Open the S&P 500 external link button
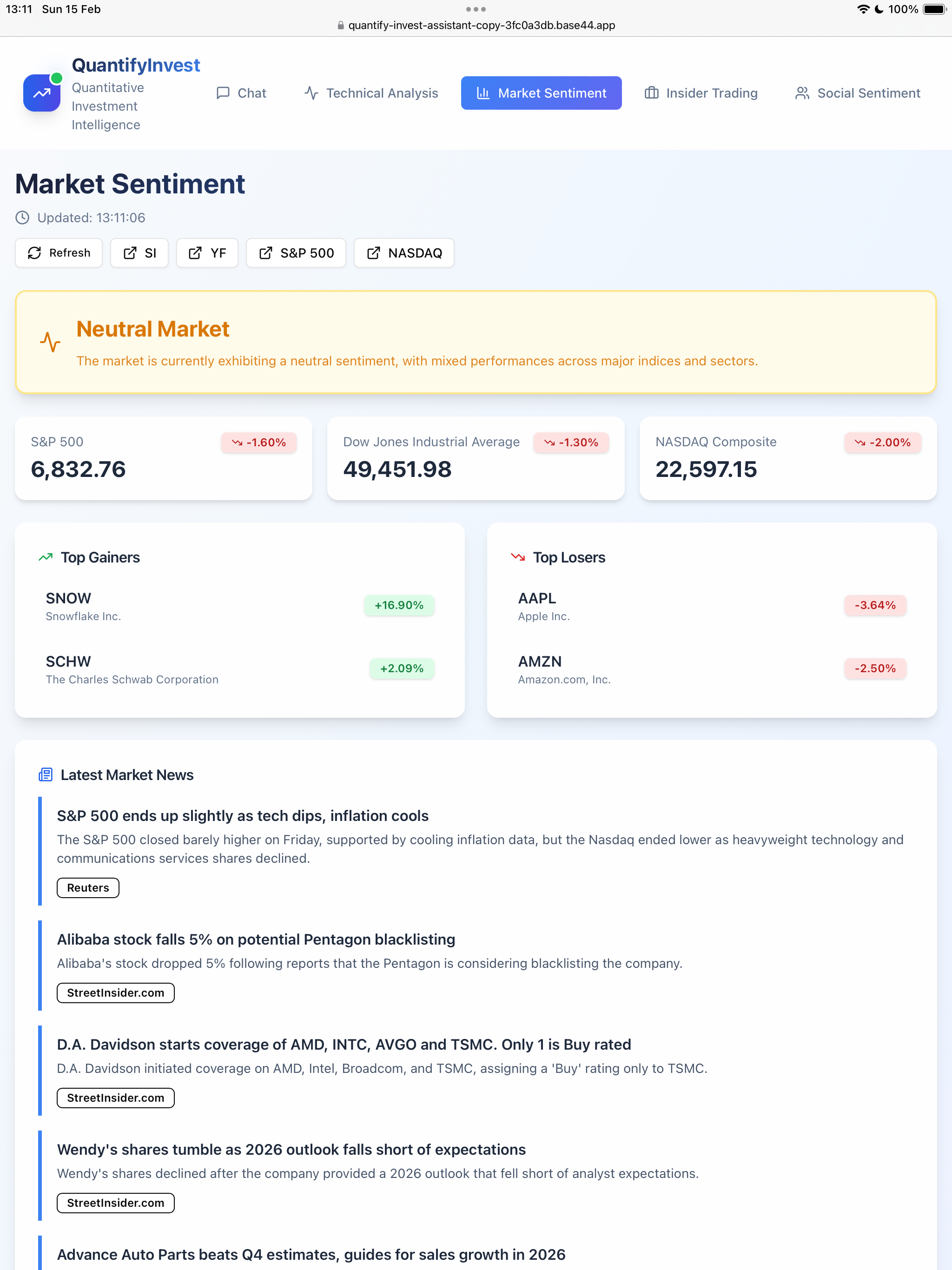952x1270 pixels. [296, 252]
